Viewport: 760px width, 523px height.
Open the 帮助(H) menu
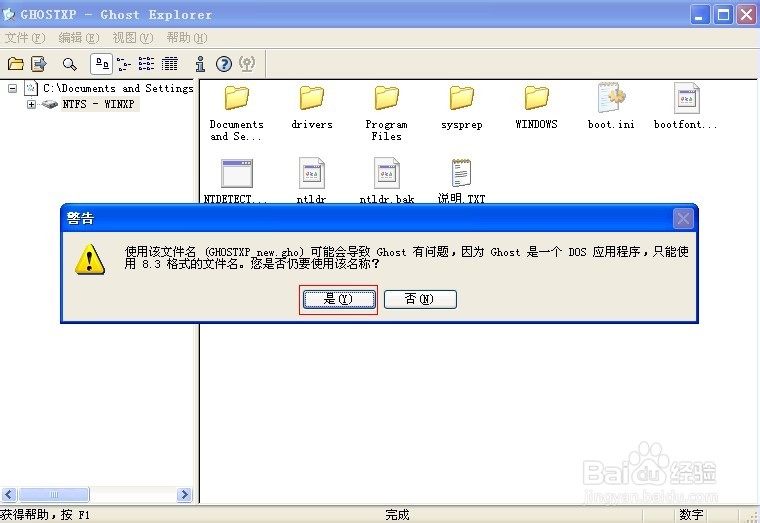tap(187, 38)
